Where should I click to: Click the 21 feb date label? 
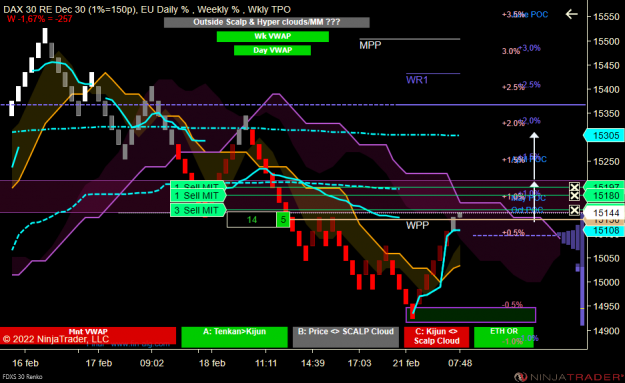pyautogui.click(x=406, y=363)
